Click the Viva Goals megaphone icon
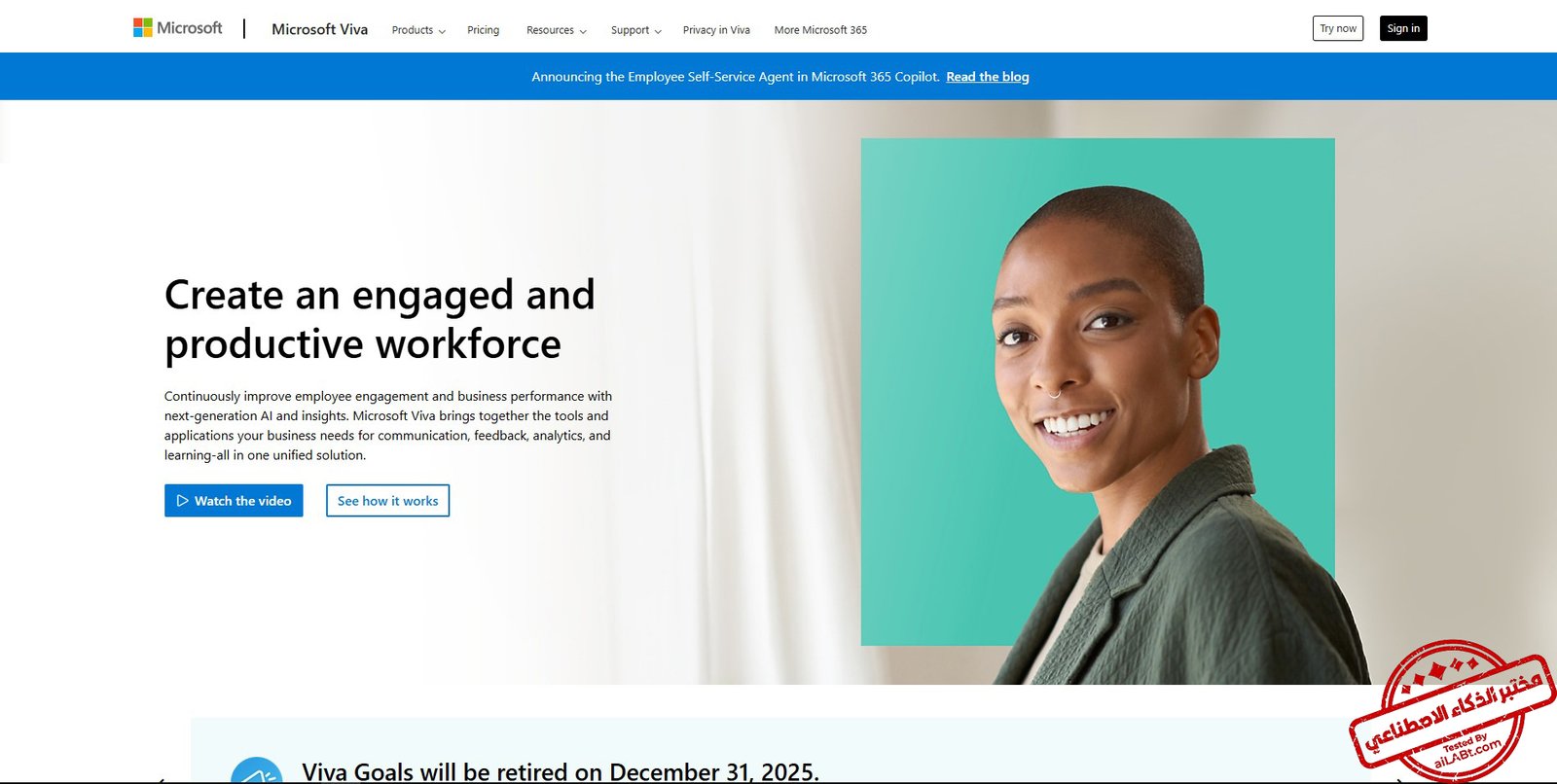This screenshot has width=1557, height=784. (x=257, y=771)
